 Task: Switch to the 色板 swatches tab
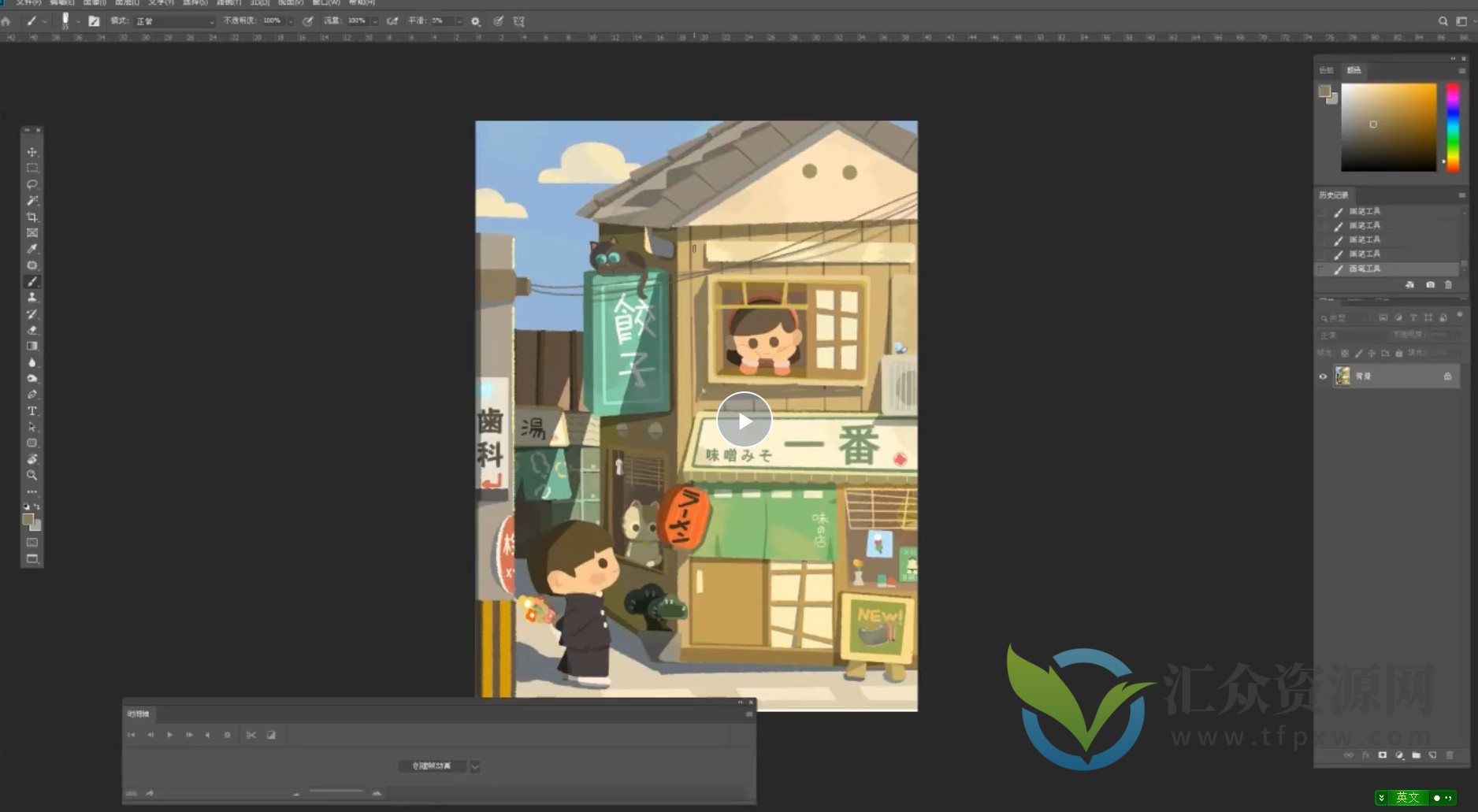coord(1327,70)
